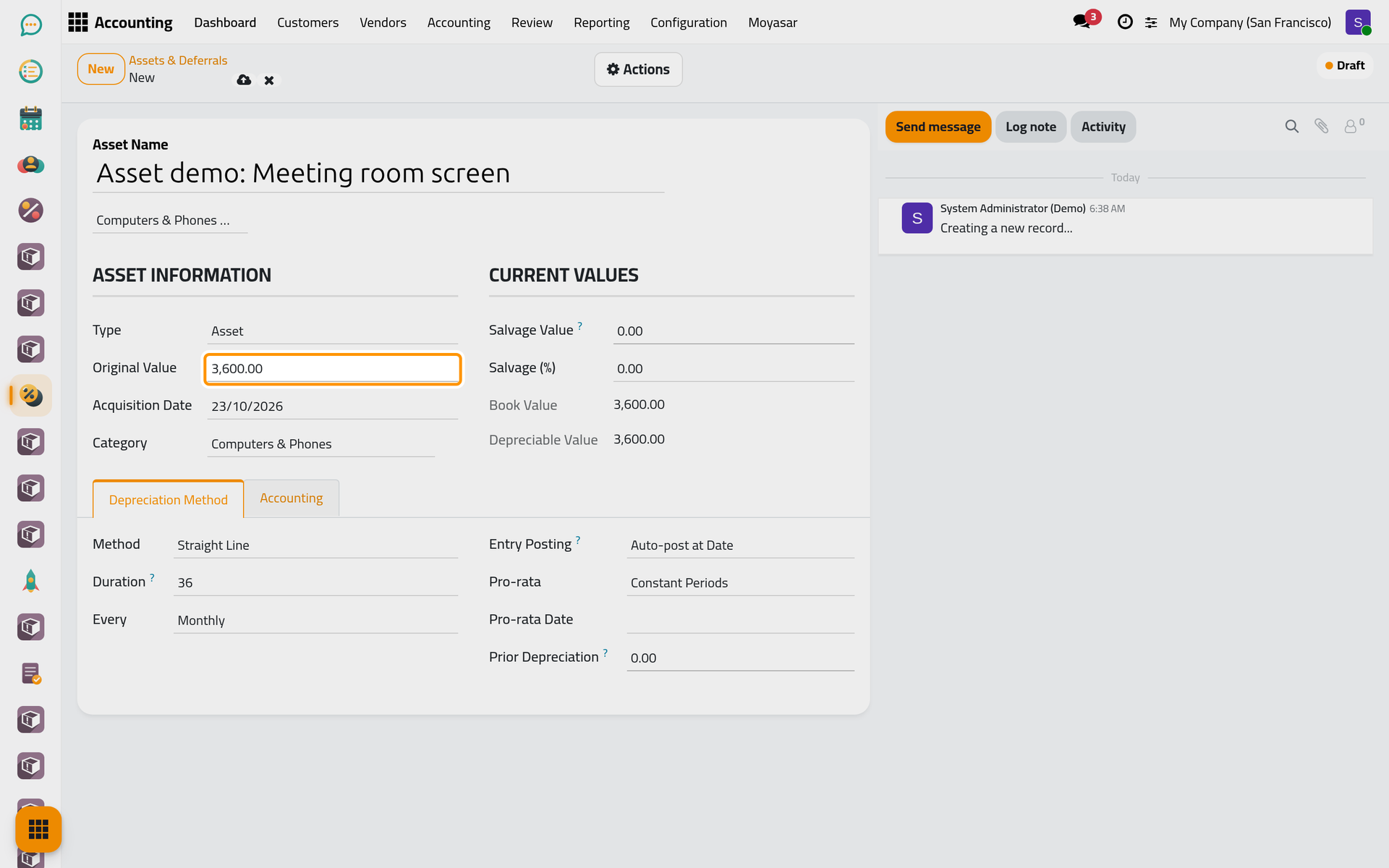Open the Configuration menu
Viewport: 1389px width, 868px height.
coord(688,22)
